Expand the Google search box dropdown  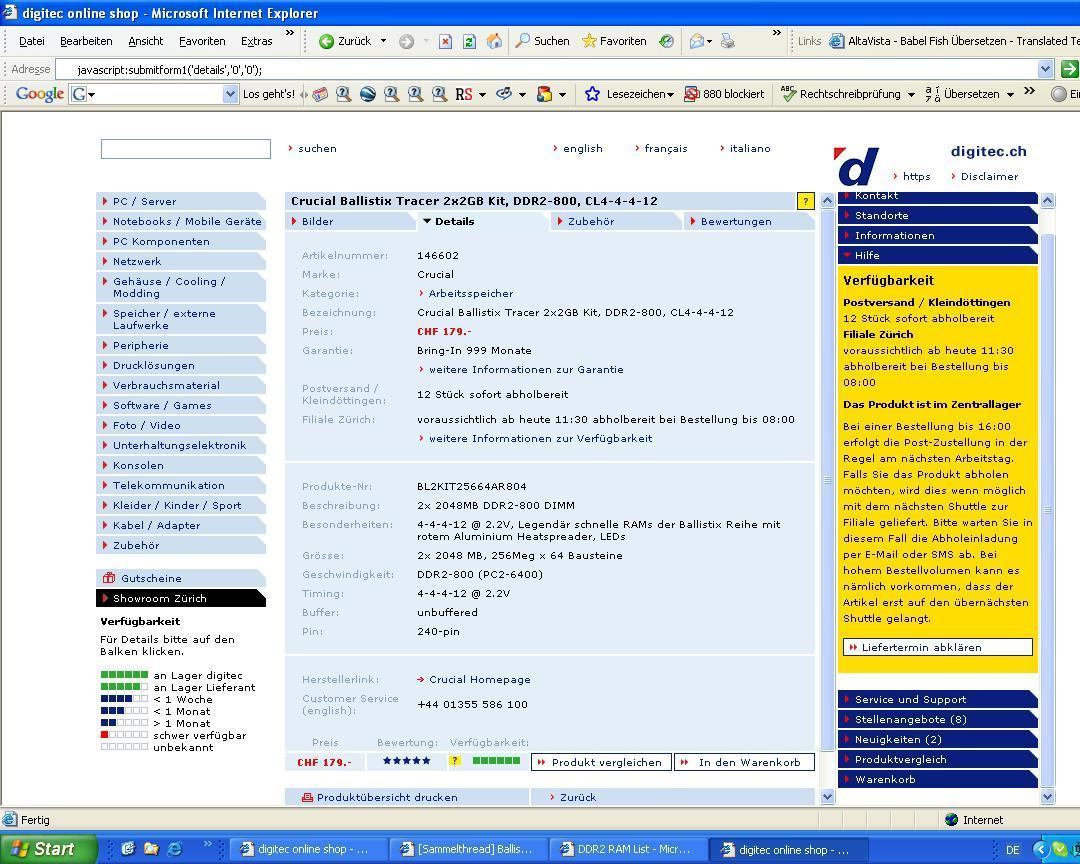(230, 94)
